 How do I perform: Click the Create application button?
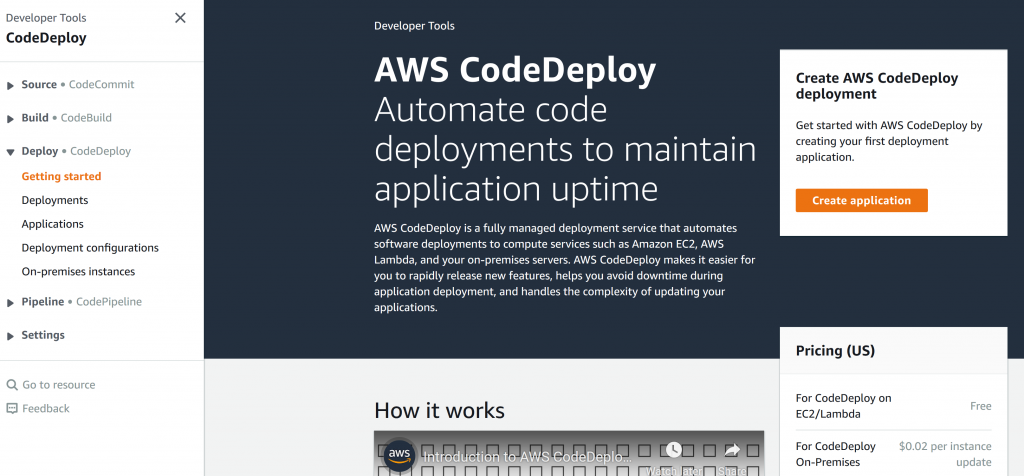click(861, 200)
